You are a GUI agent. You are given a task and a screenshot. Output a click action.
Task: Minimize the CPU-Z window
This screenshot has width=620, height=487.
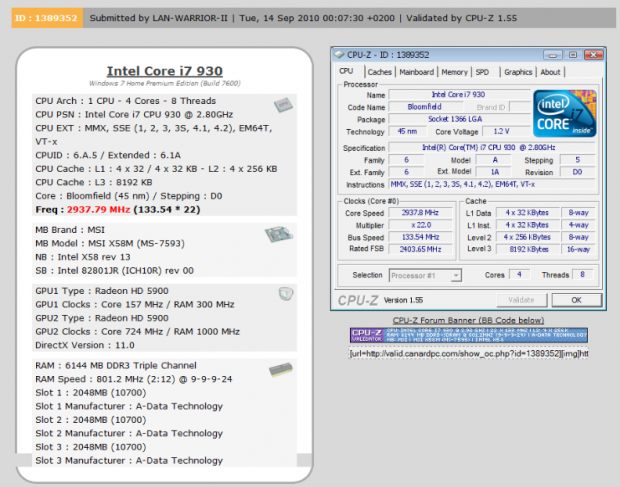(552, 55)
